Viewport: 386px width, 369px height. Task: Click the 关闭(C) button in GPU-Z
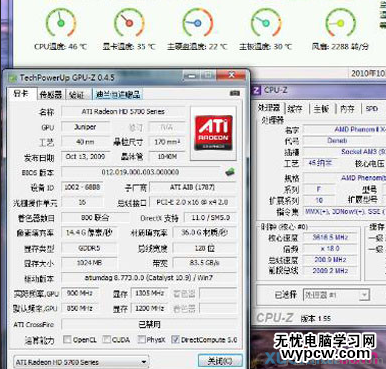click(220, 361)
